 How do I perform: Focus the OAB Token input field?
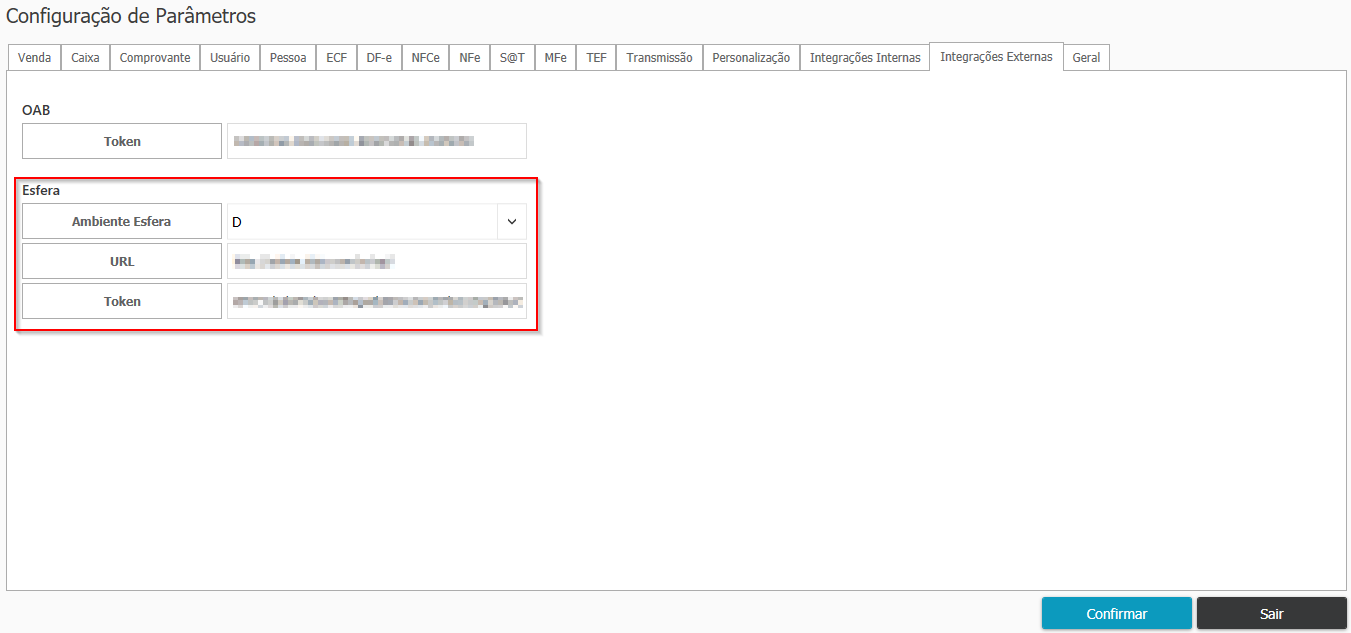[x=377, y=141]
